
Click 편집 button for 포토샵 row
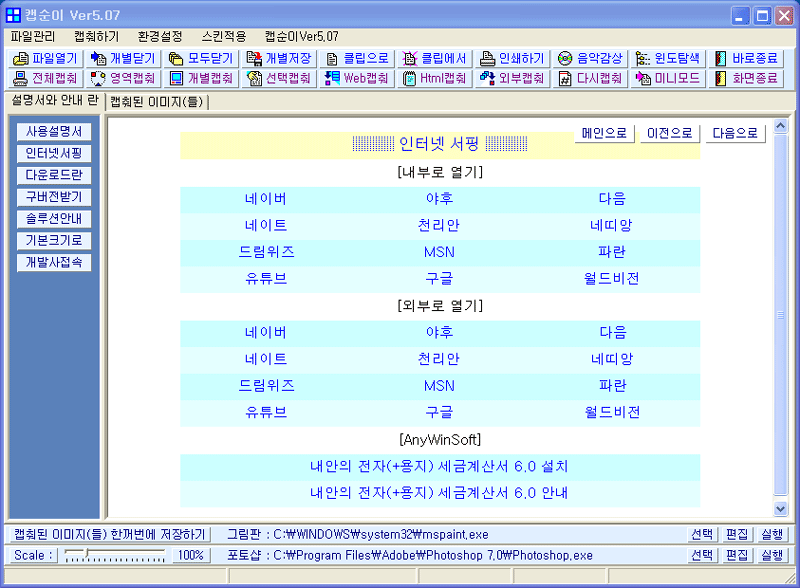point(737,555)
